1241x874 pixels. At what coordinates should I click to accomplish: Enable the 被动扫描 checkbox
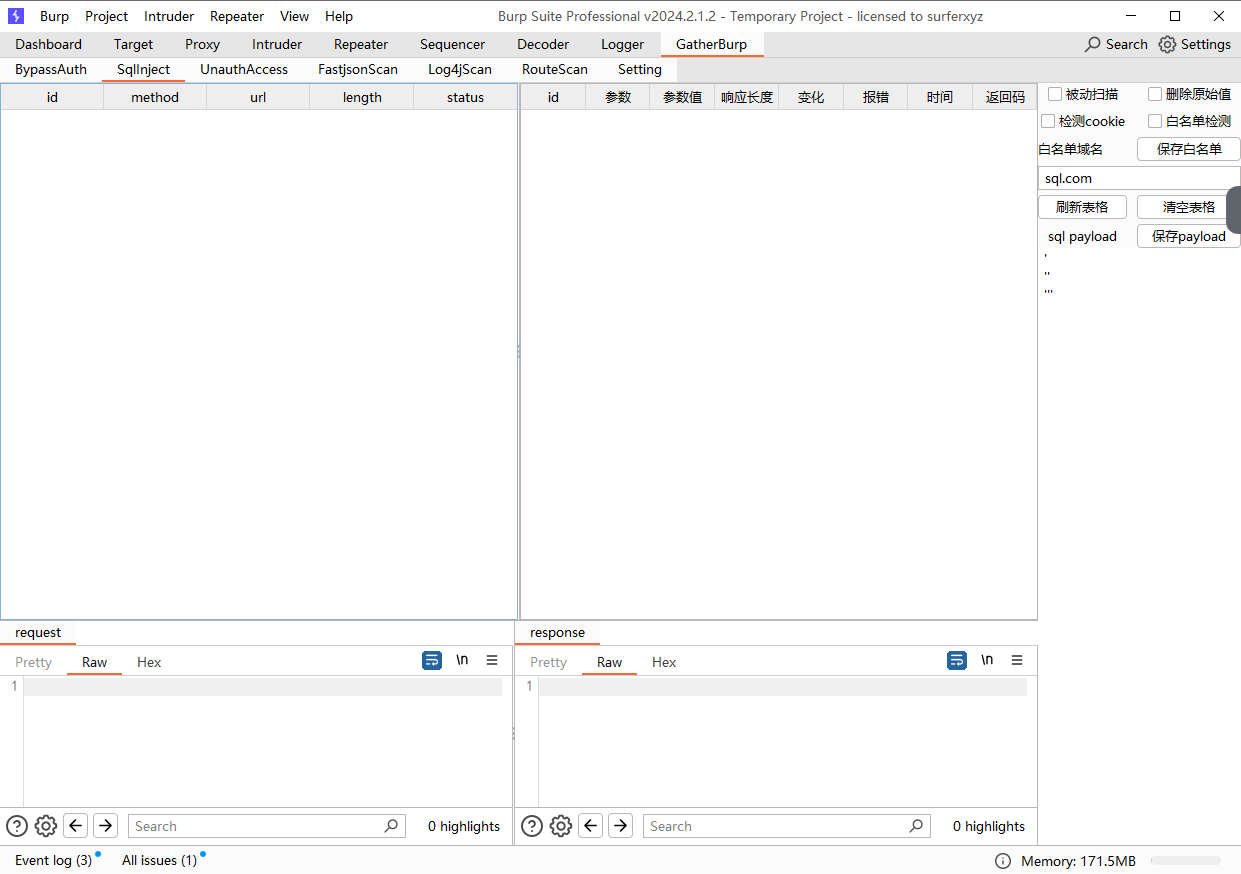[1054, 94]
